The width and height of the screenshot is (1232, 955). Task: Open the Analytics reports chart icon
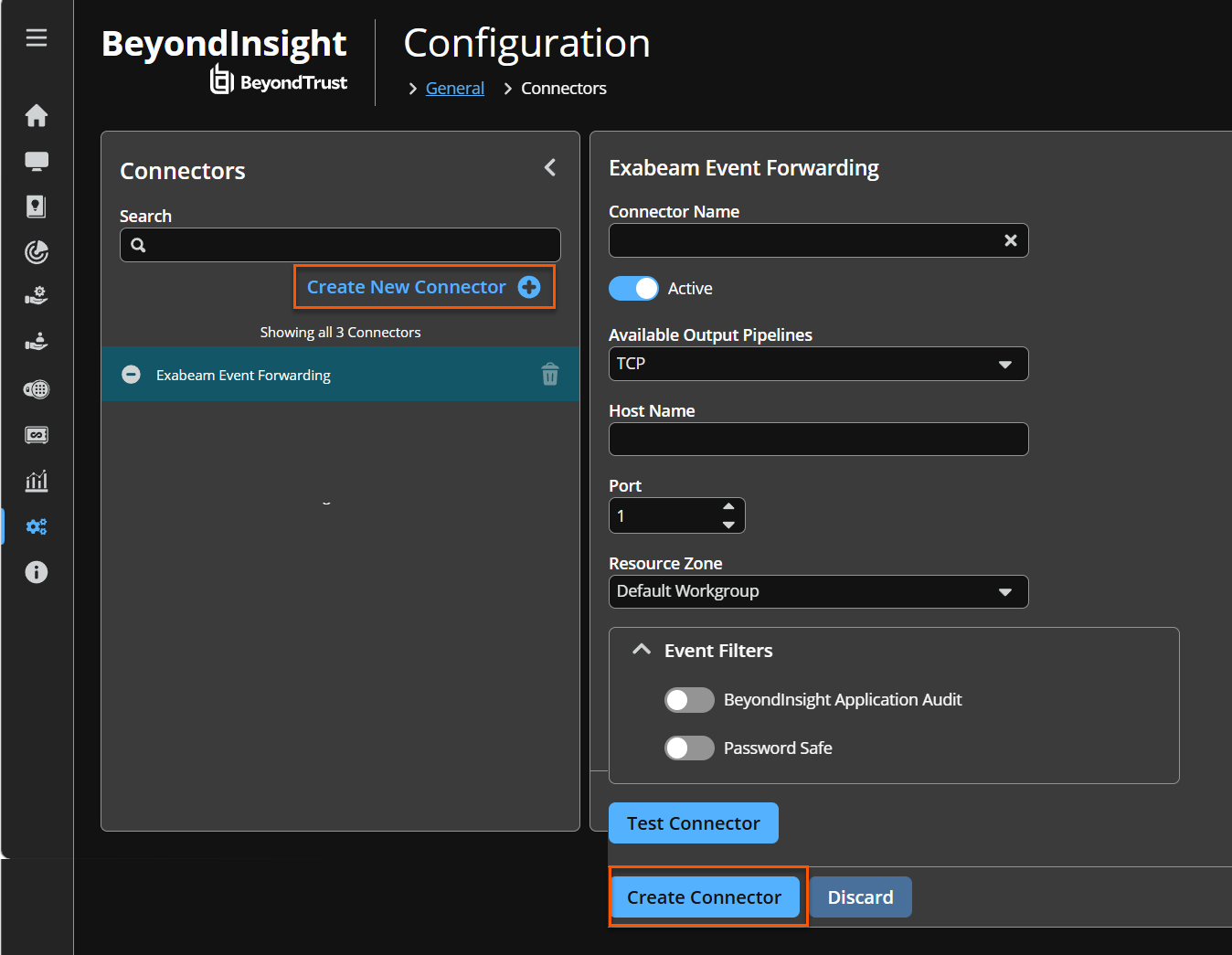click(37, 481)
